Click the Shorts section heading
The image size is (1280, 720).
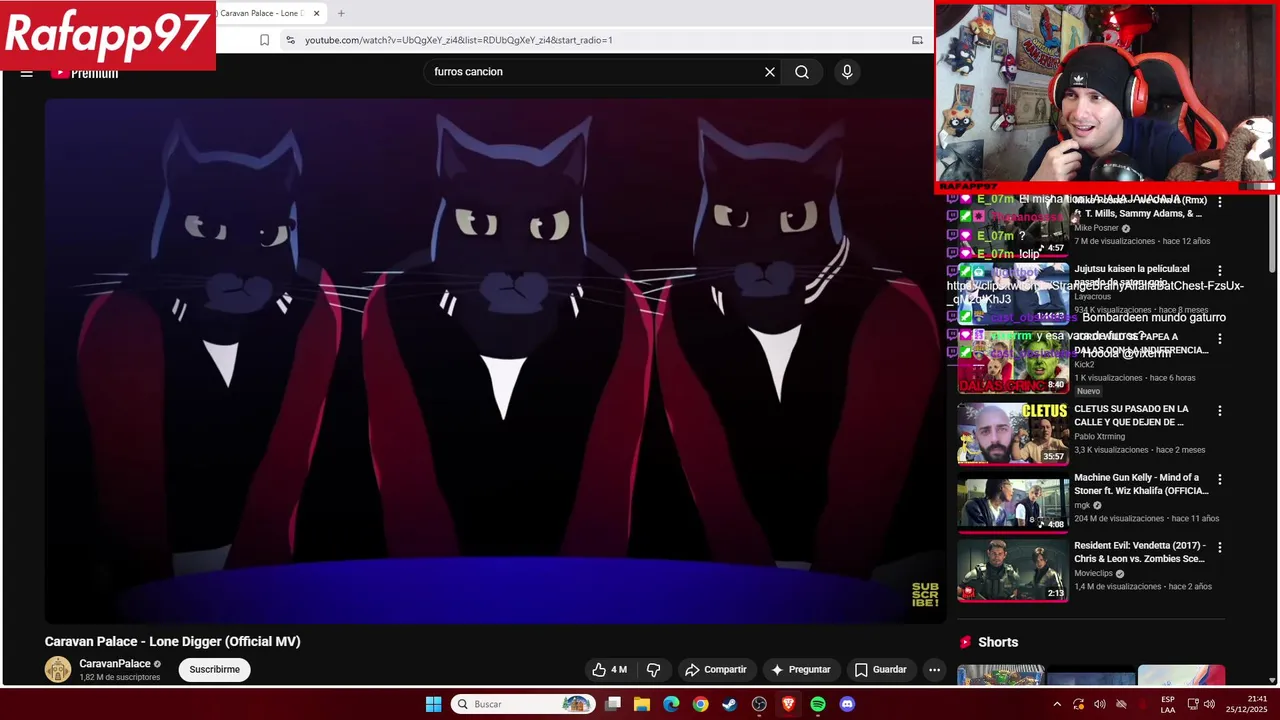998,642
